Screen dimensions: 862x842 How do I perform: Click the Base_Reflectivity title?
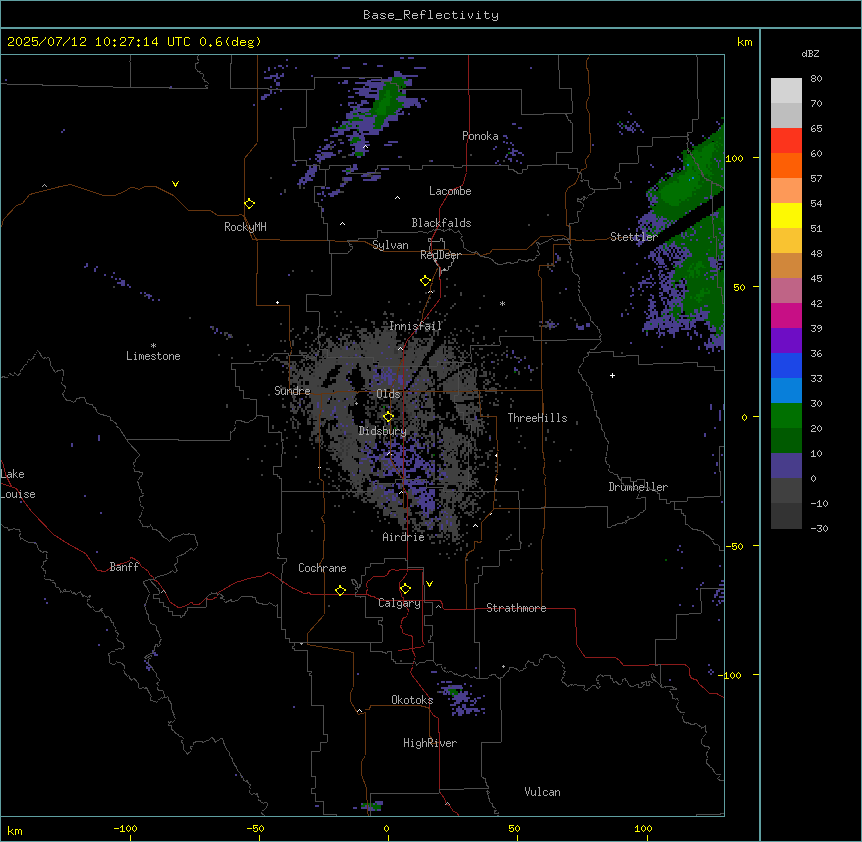click(x=431, y=15)
